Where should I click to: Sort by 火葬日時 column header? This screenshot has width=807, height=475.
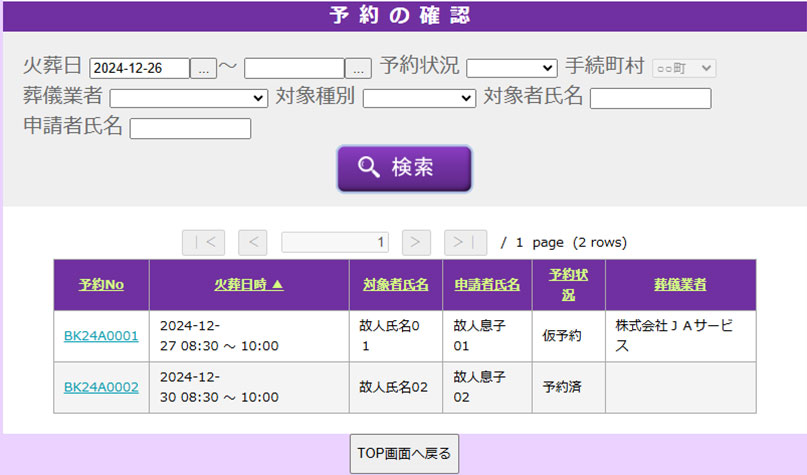[249, 285]
